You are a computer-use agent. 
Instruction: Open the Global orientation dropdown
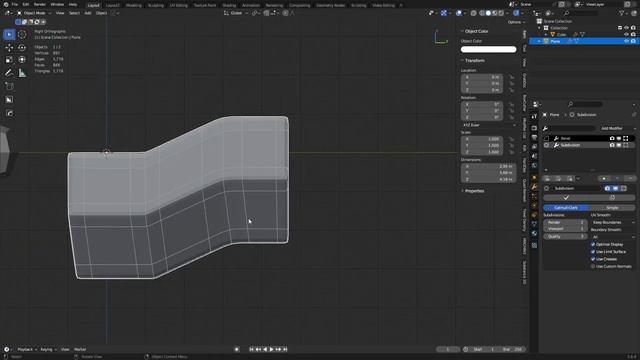[x=236, y=13]
